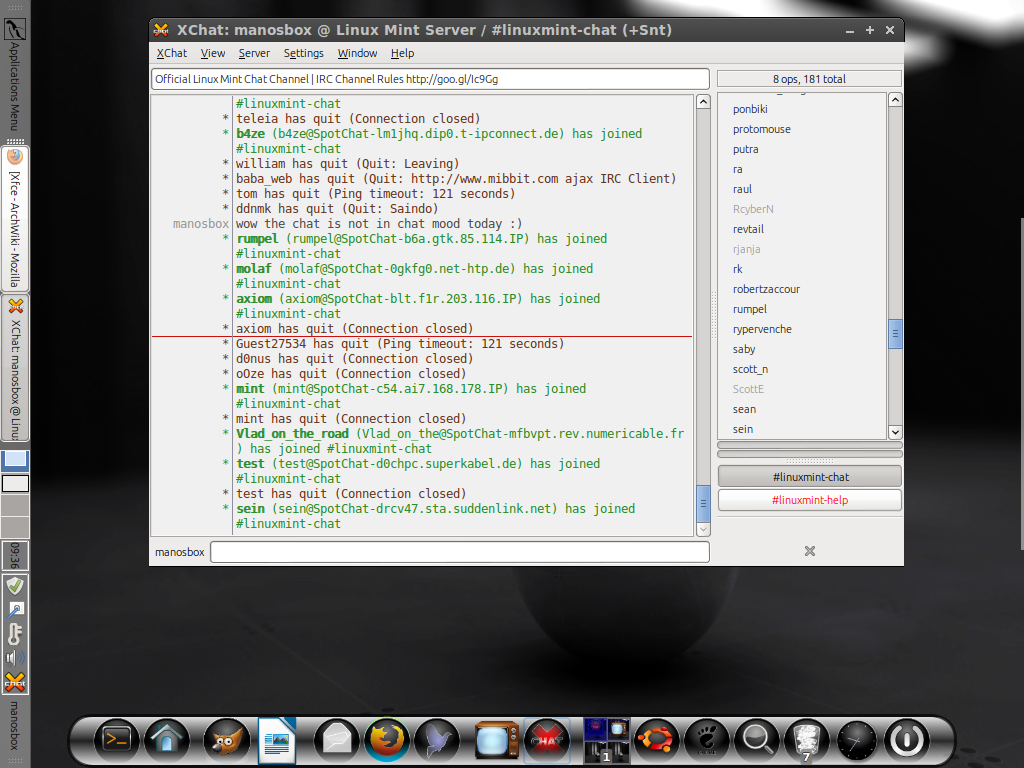Click the user list scrollbar thumb

(x=895, y=334)
